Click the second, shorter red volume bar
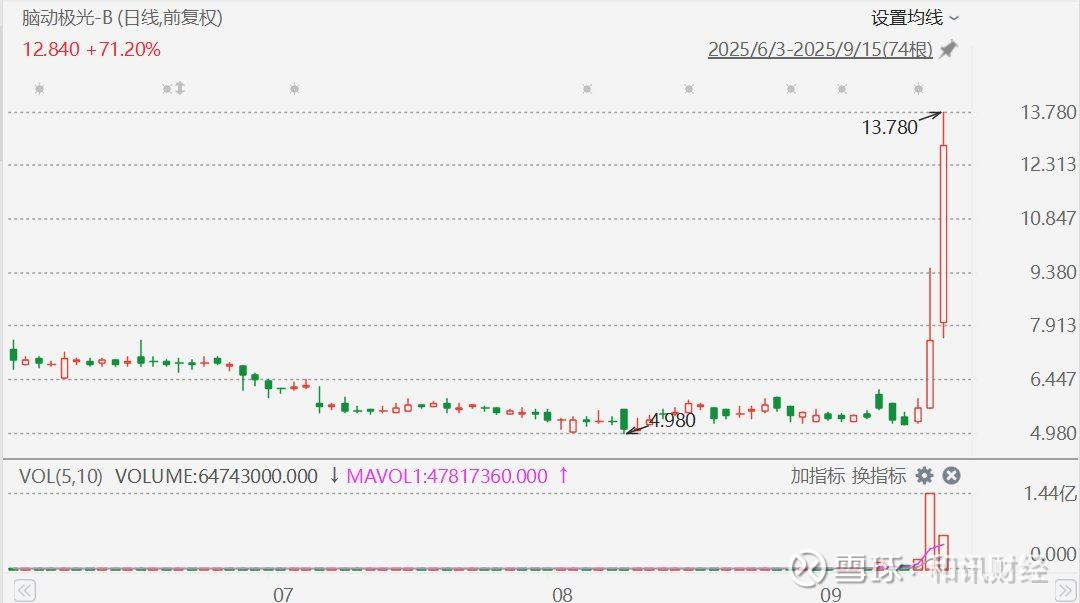This screenshot has width=1080, height=603. point(944,552)
